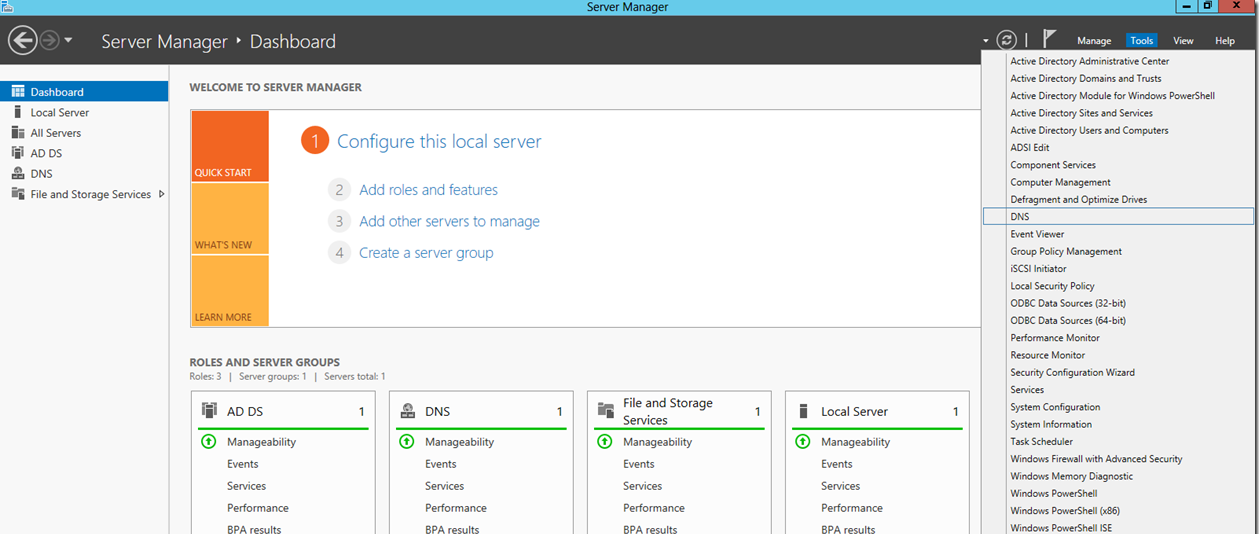Open the Notifications flag icon
The width and height of the screenshot is (1259, 534).
tap(1049, 39)
